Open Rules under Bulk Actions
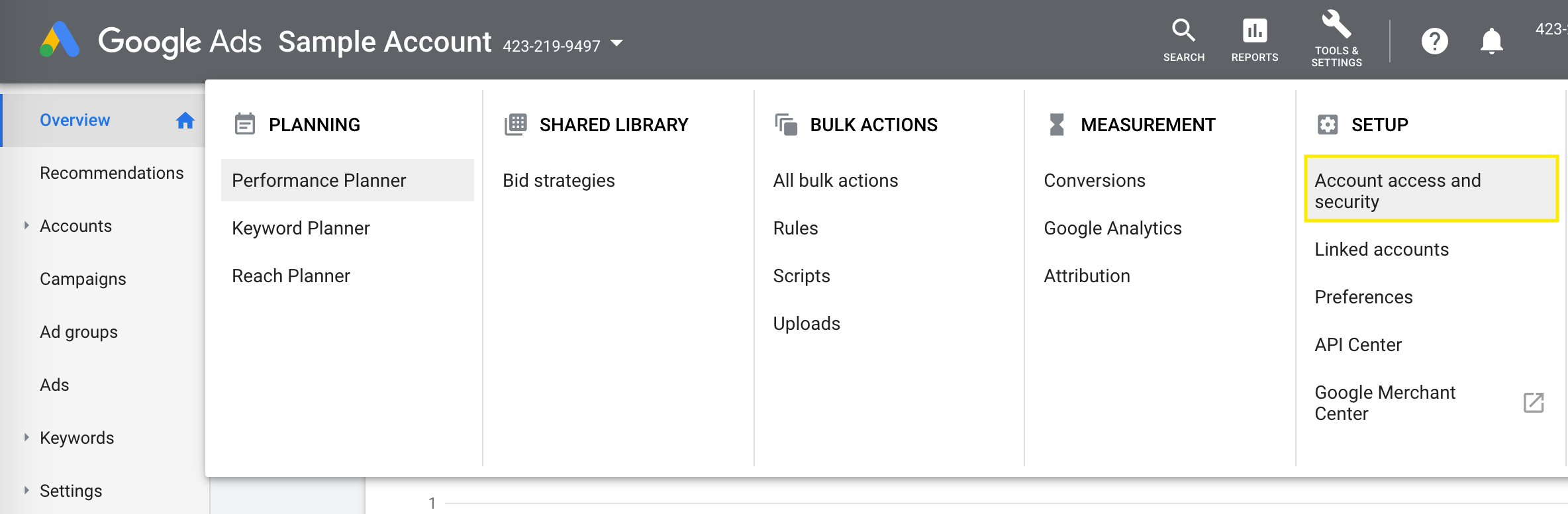Screen dimensions: 1568x514 (x=795, y=228)
